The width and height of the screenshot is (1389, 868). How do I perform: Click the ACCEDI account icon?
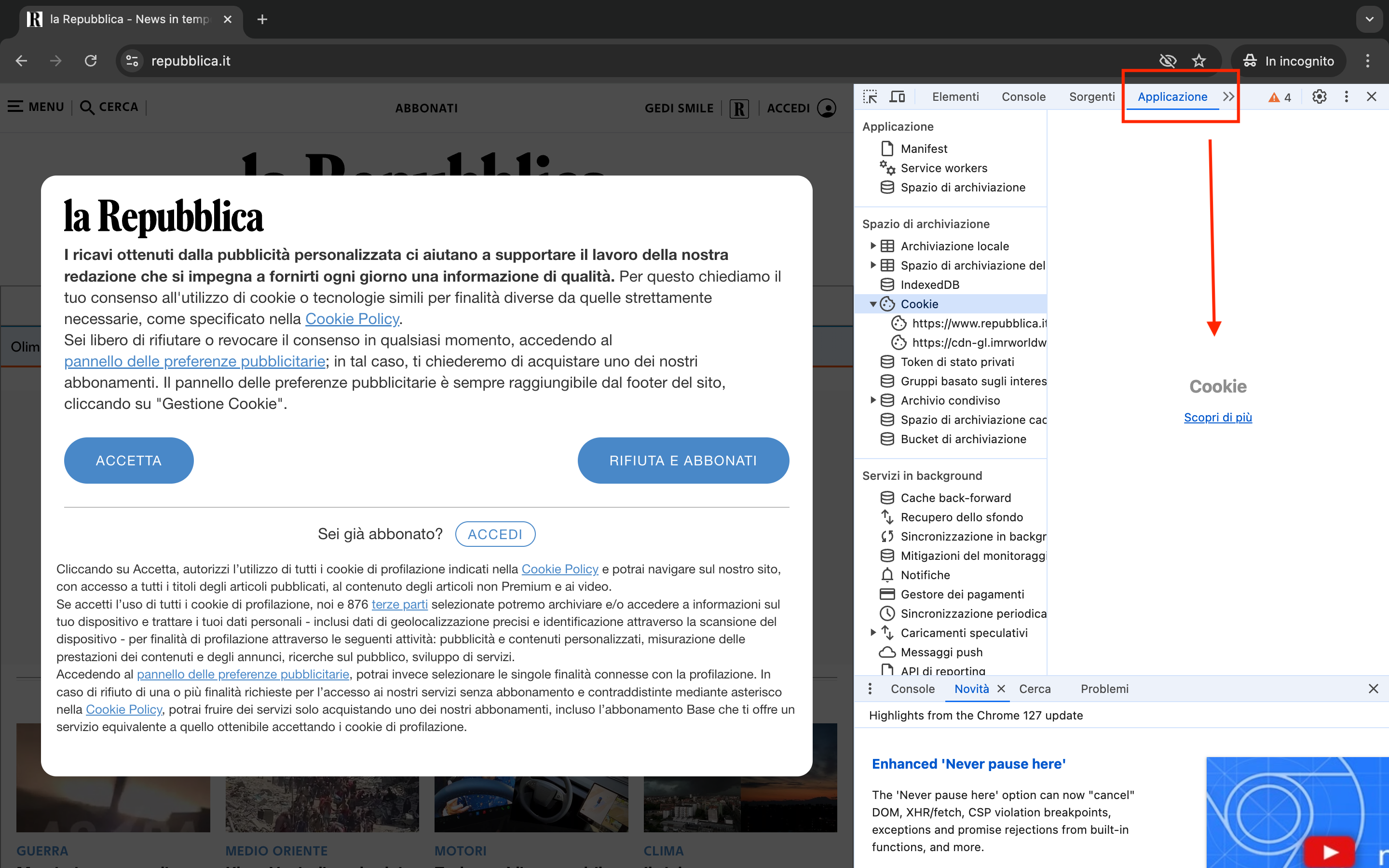[827, 108]
